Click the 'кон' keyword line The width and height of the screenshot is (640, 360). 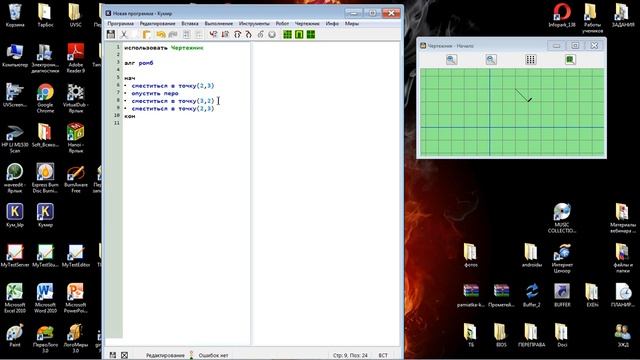point(130,116)
